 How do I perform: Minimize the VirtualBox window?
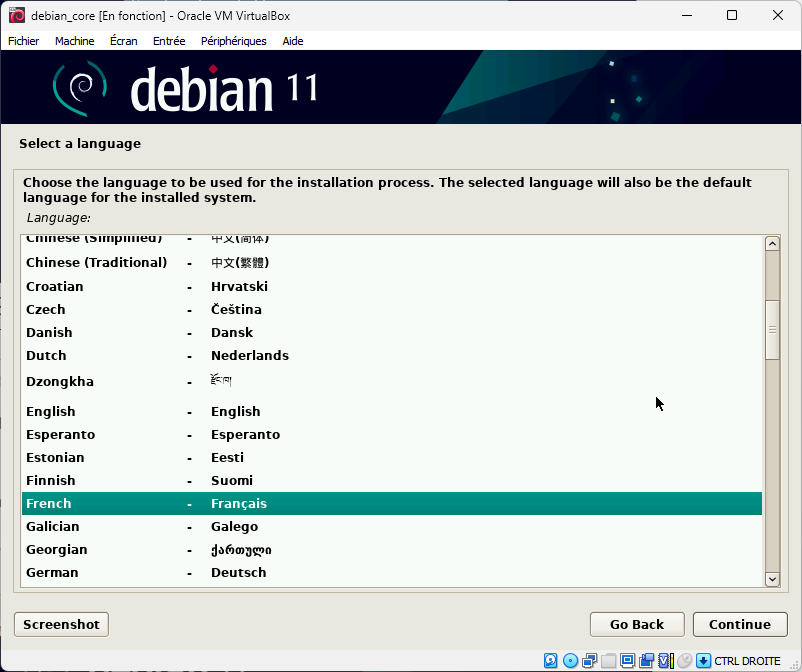coord(687,15)
